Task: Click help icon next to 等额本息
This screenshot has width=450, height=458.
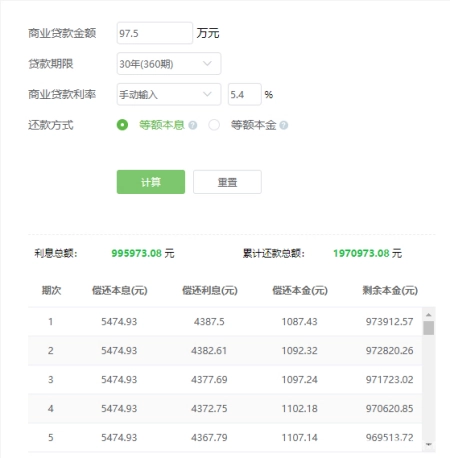Action: point(193,125)
